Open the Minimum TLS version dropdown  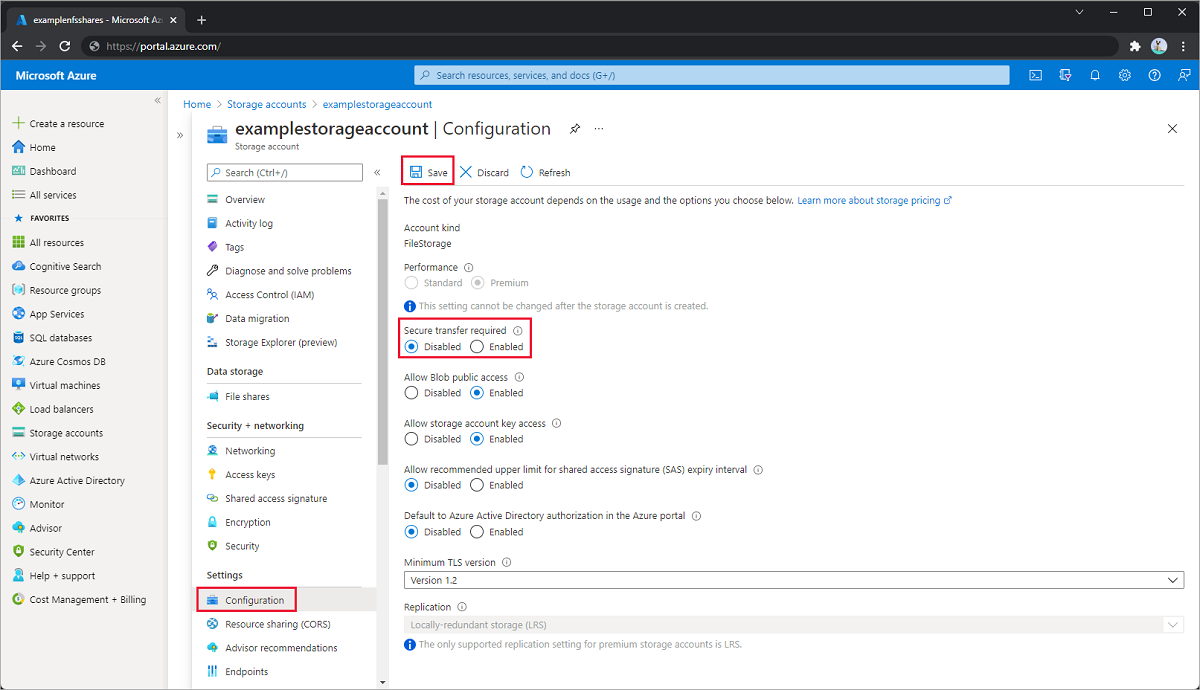[x=794, y=580]
